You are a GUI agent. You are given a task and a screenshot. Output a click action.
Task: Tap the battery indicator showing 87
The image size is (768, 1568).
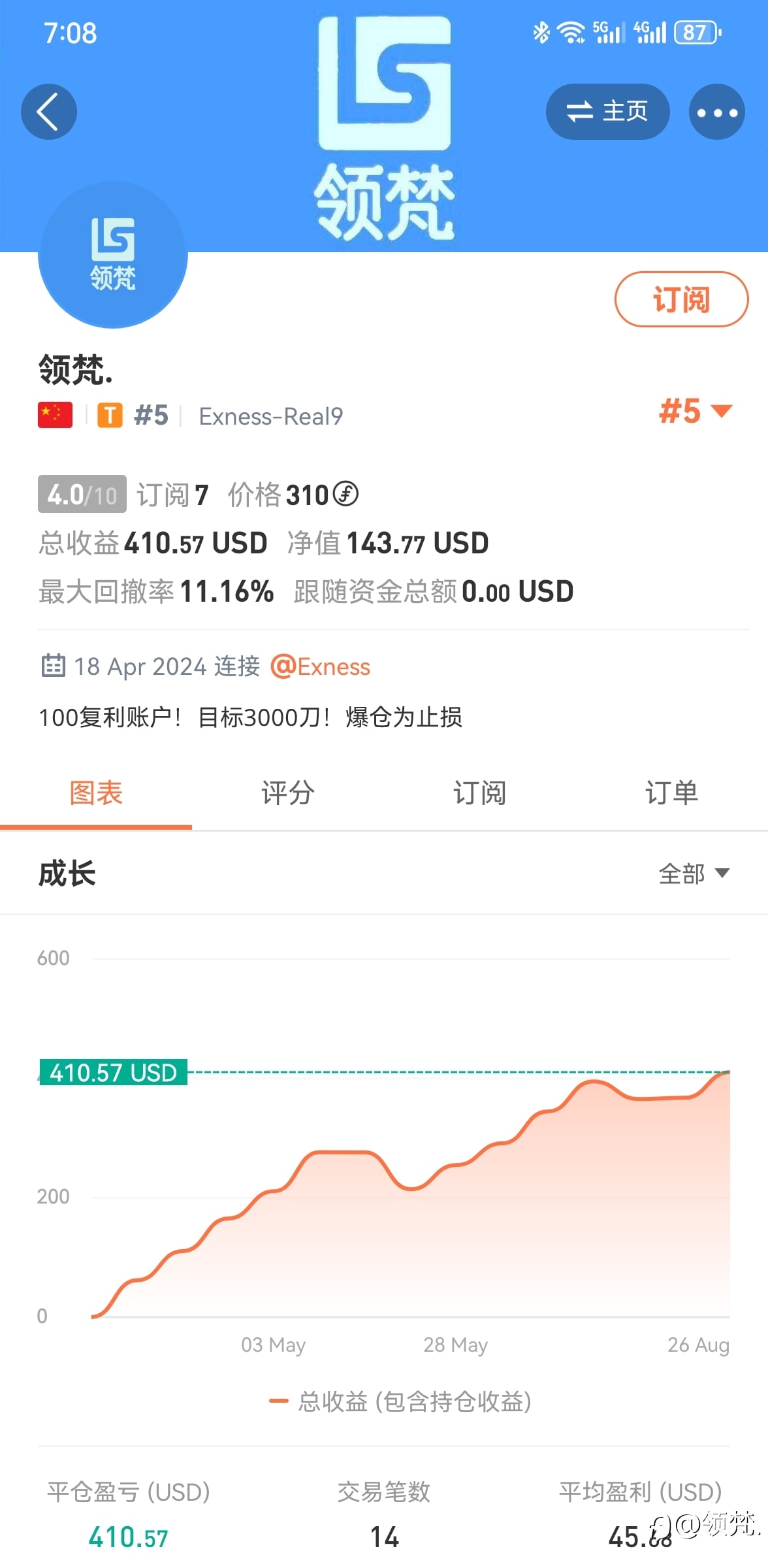[697, 32]
